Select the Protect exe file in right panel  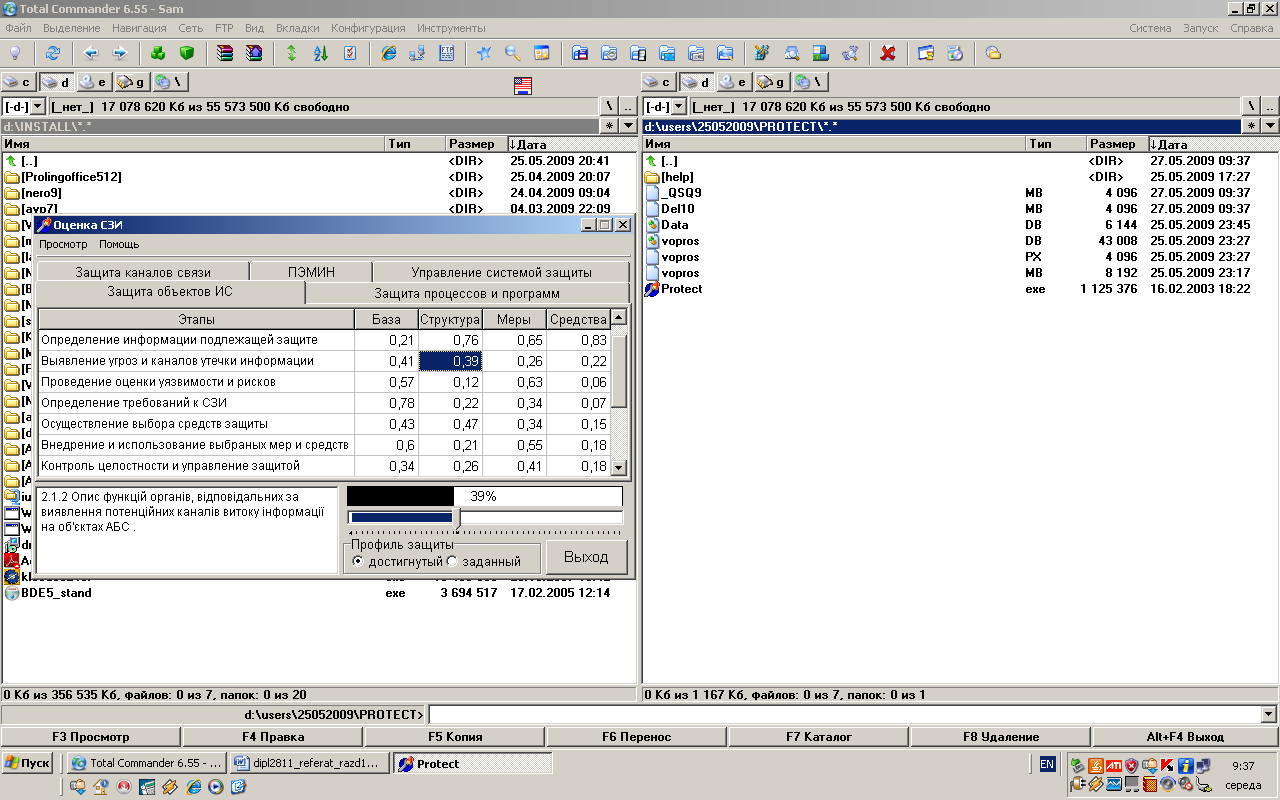click(x=681, y=289)
